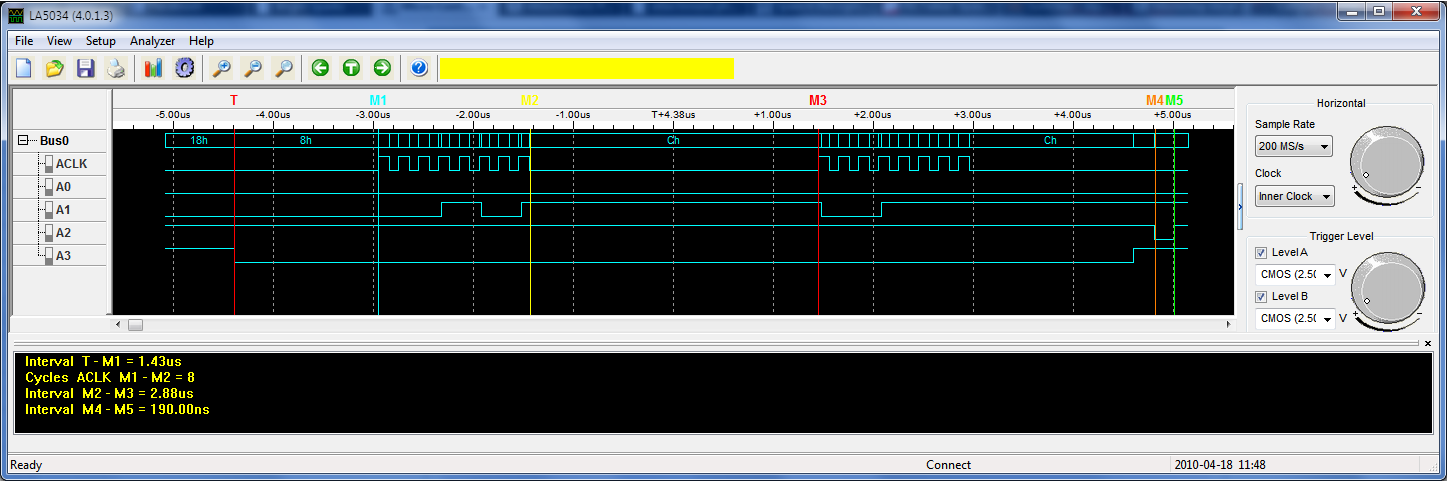Click the '2010-04-18 11:48' status entry
Viewport: 1448px width, 481px height.
point(1220,465)
